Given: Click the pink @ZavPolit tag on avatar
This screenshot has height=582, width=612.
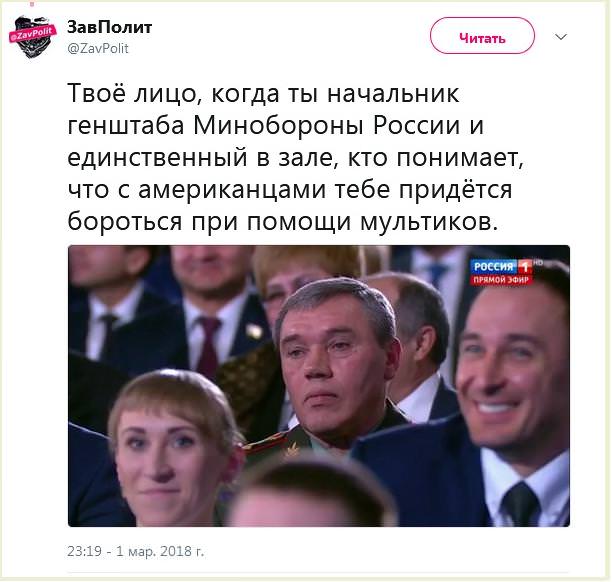Looking at the screenshot, I should 33,34.
